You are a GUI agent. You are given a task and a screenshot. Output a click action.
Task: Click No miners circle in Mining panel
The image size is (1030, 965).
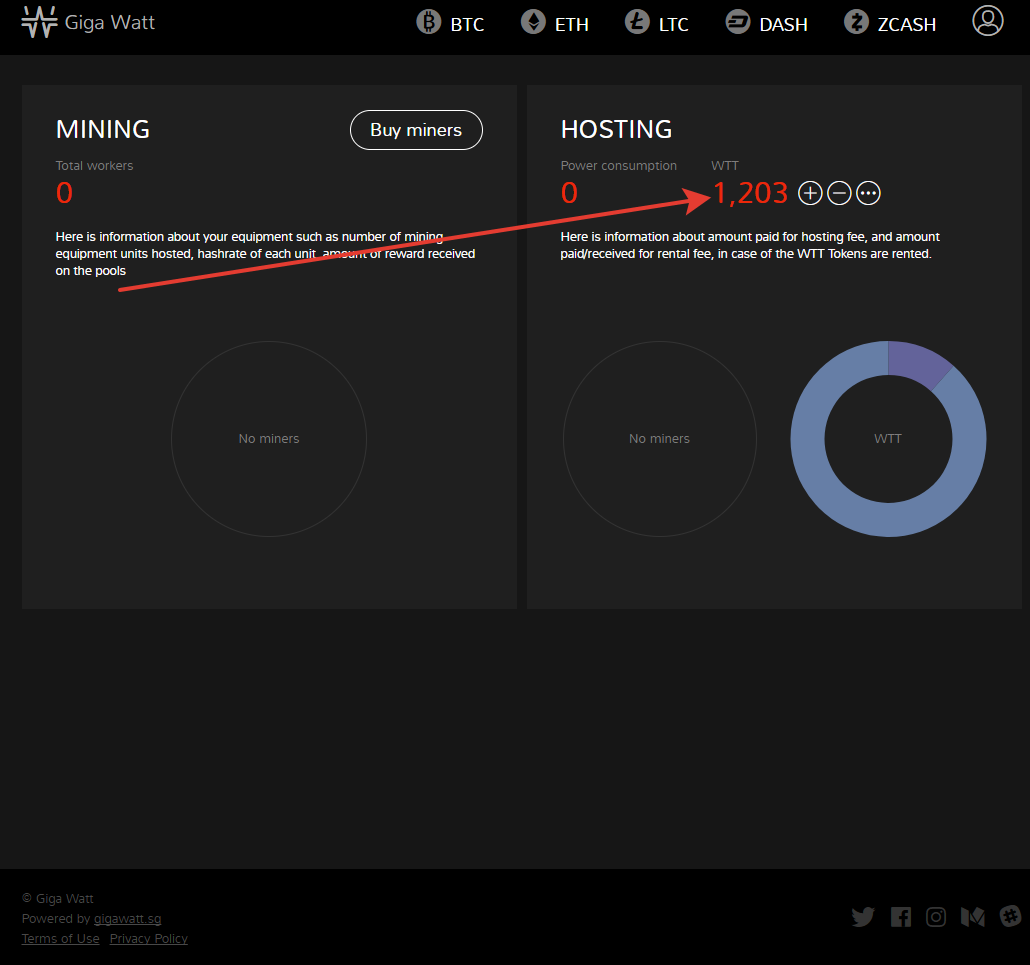[x=269, y=439]
